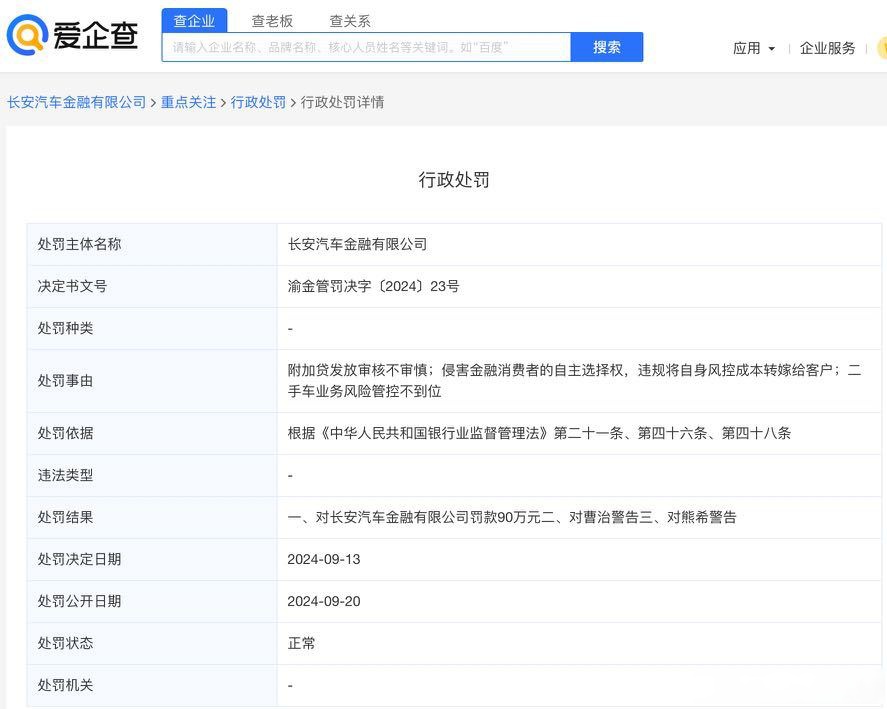This screenshot has width=887, height=709.
Task: Select the 查企业 tab
Action: coord(194,21)
